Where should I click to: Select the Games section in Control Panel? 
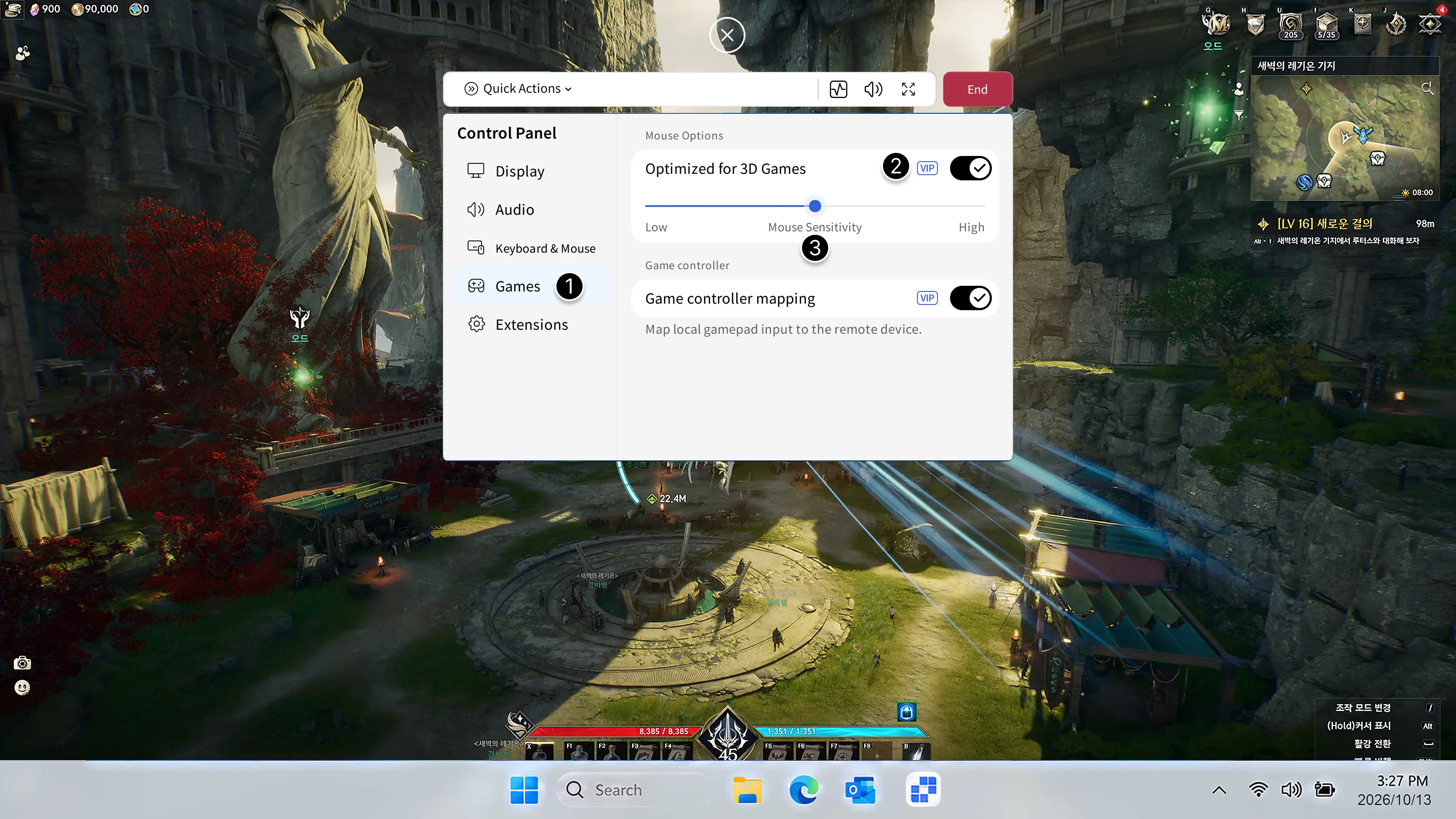[531, 286]
